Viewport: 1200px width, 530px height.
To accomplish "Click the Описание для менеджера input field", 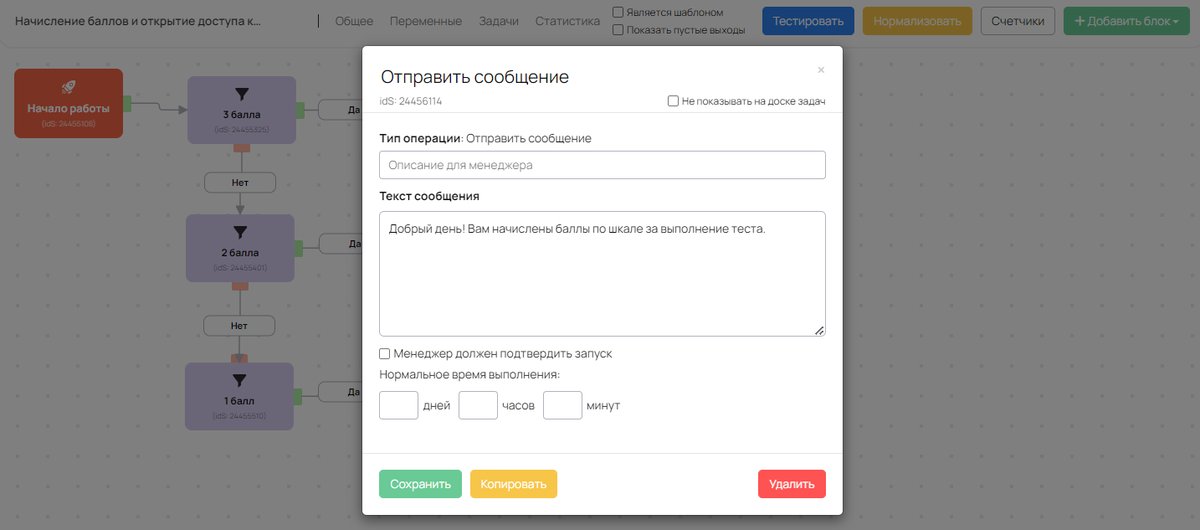I will click(602, 165).
